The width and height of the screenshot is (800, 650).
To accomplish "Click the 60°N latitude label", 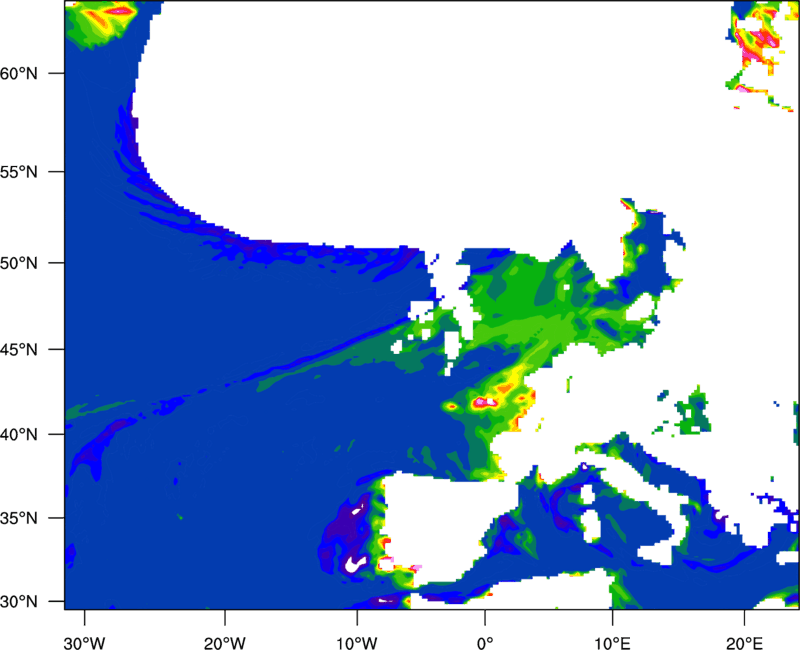I will 19,73.
